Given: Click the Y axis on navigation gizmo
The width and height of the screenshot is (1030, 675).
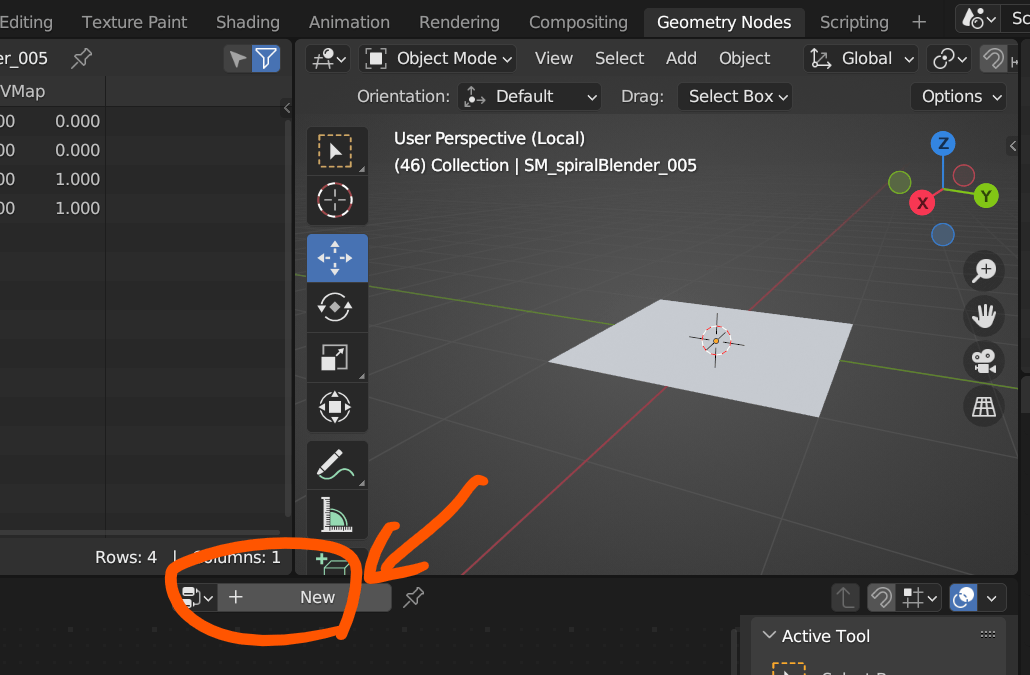Looking at the screenshot, I should click(x=986, y=196).
